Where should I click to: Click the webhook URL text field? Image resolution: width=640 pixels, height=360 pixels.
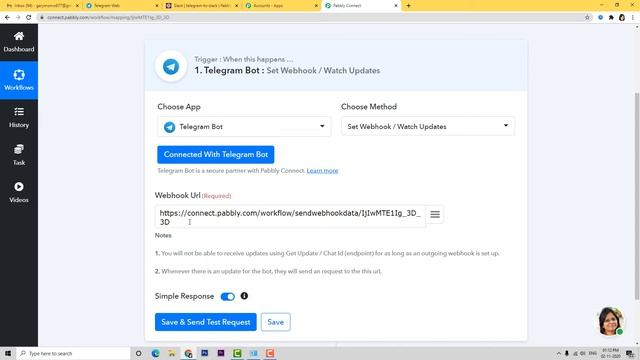tap(290, 217)
